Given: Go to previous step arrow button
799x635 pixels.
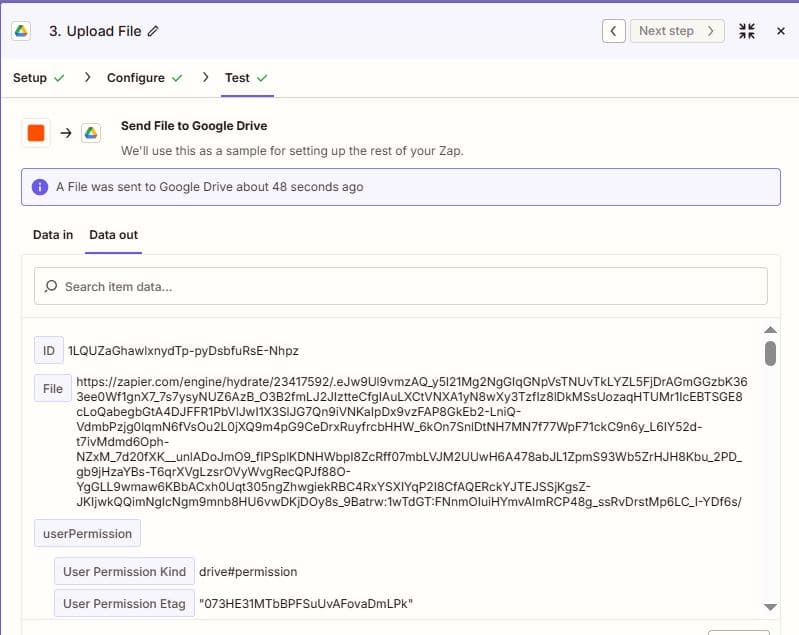Looking at the screenshot, I should point(614,31).
